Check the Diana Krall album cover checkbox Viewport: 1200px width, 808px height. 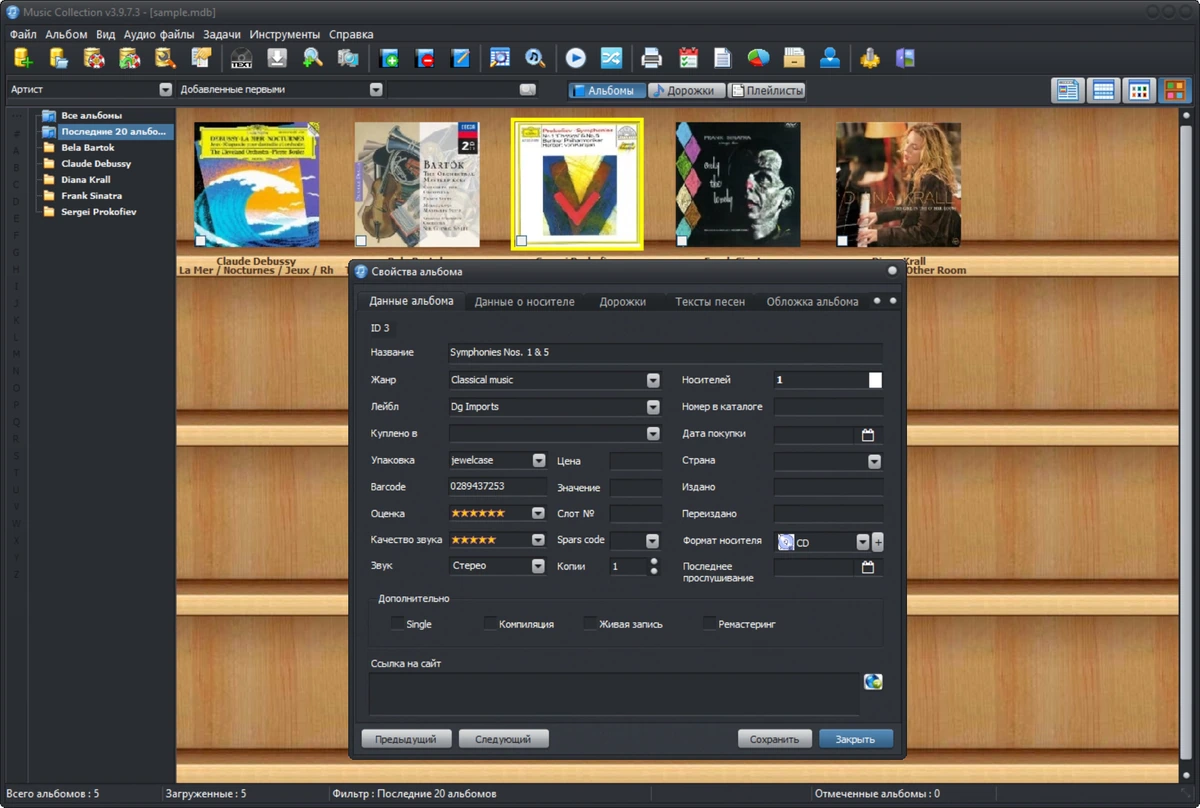point(842,241)
